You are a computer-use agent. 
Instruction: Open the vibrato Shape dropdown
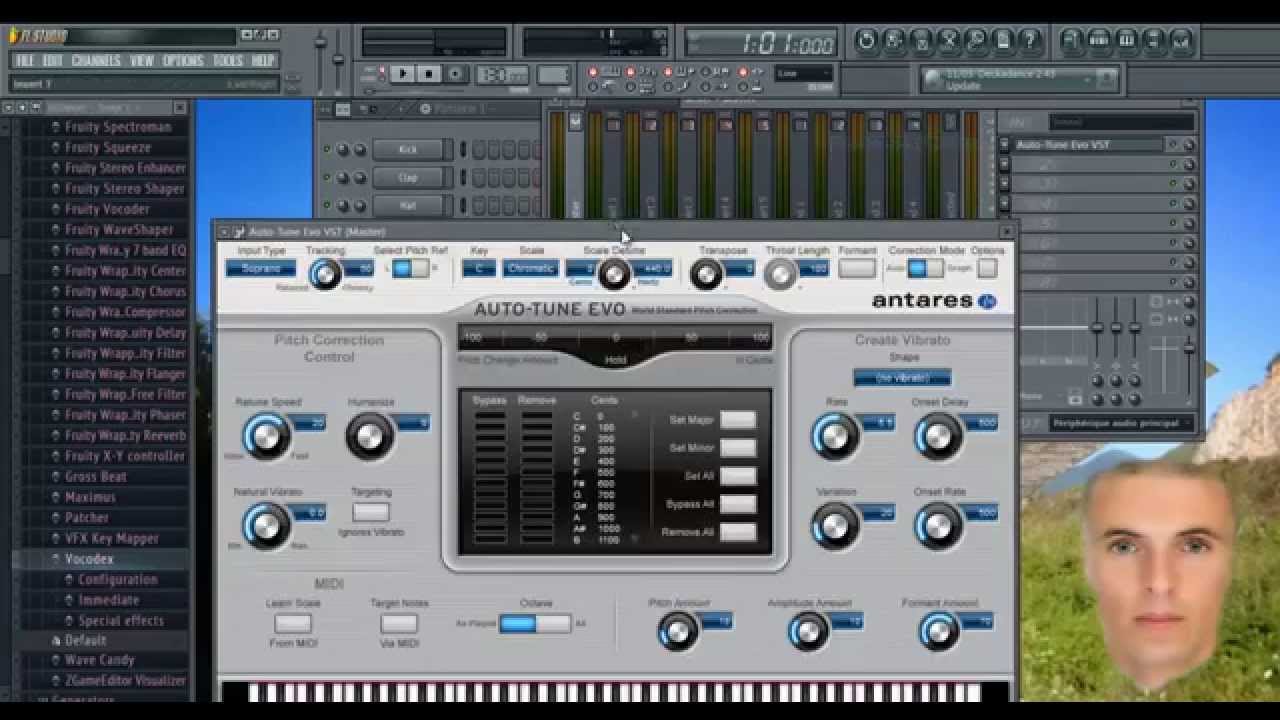click(902, 378)
